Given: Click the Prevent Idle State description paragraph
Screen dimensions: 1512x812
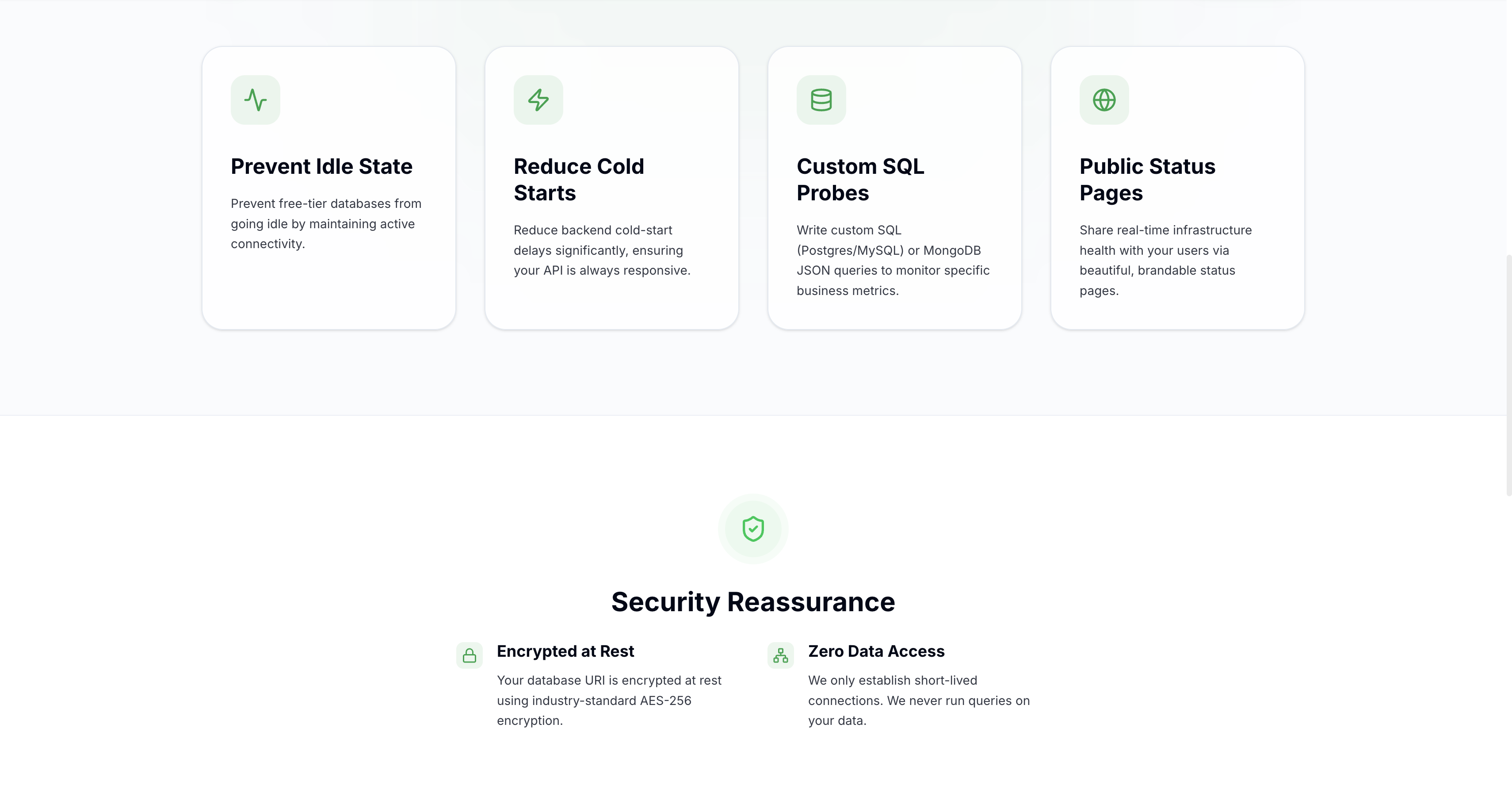Looking at the screenshot, I should pos(326,223).
